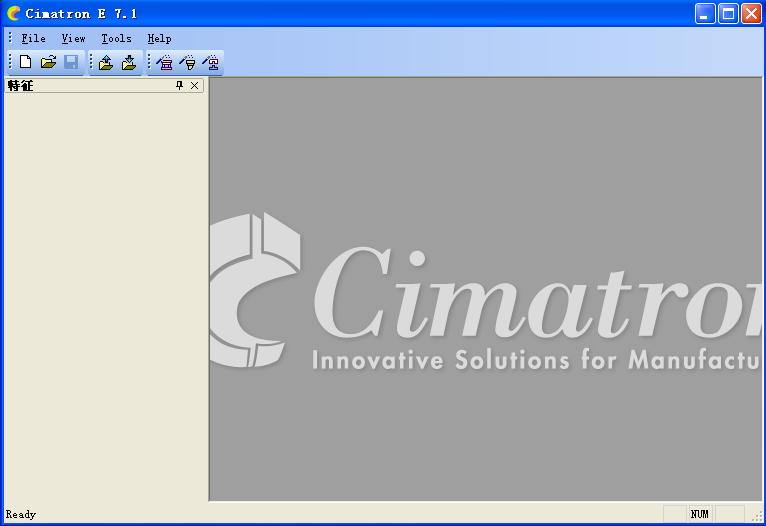Screen dimensions: 766x526
Task: Open the Tools menu
Action: click(x=116, y=39)
